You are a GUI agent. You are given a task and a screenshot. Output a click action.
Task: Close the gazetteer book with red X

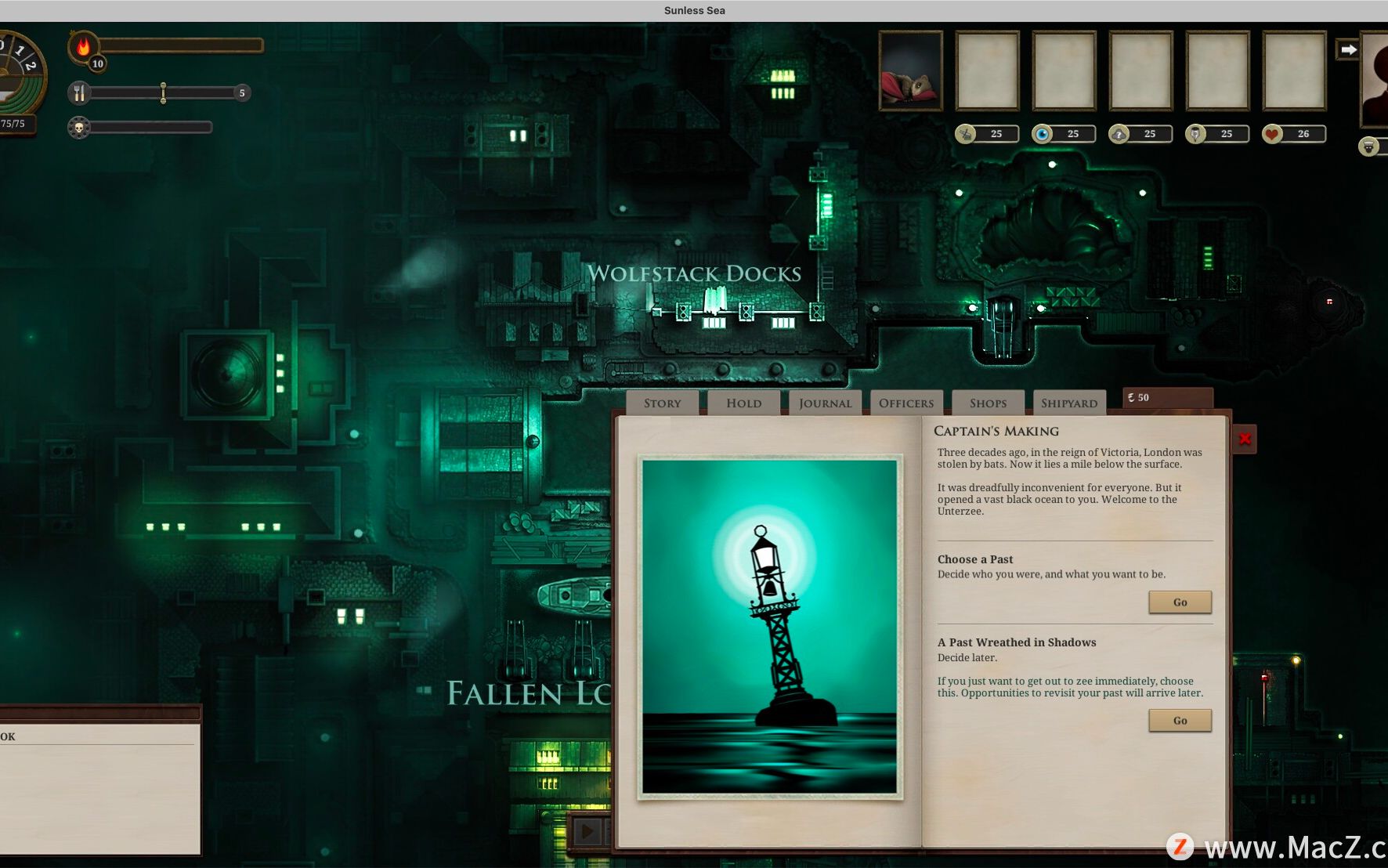[1245, 439]
